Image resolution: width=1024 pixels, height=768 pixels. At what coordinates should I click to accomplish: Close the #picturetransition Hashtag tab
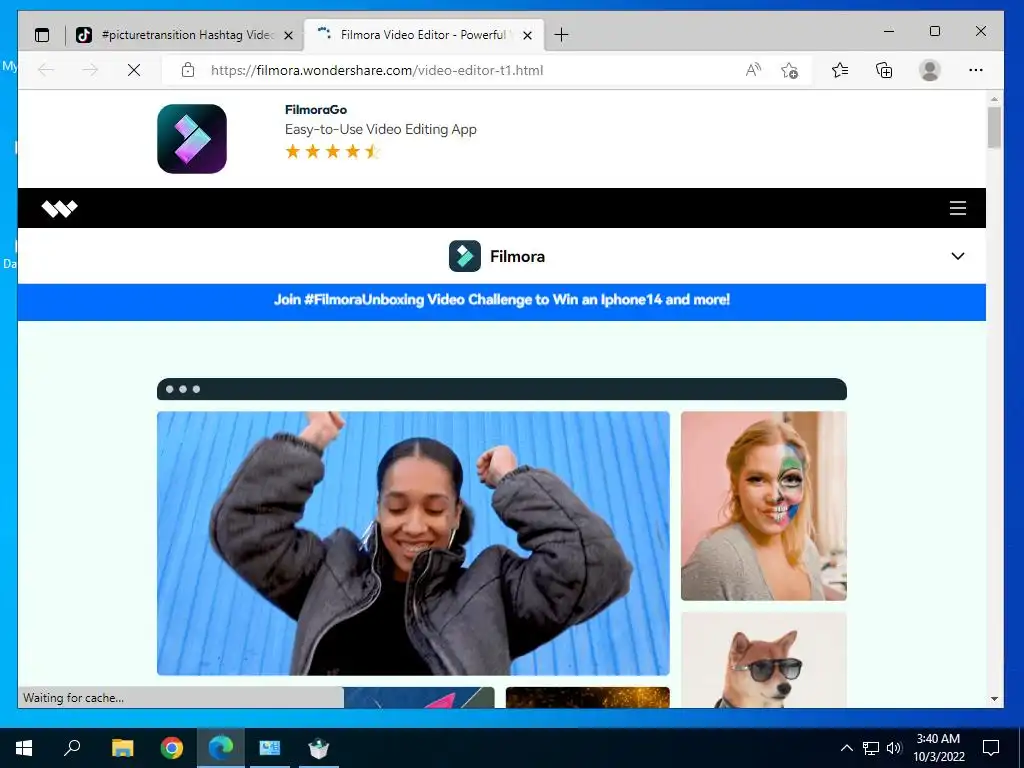coord(288,35)
